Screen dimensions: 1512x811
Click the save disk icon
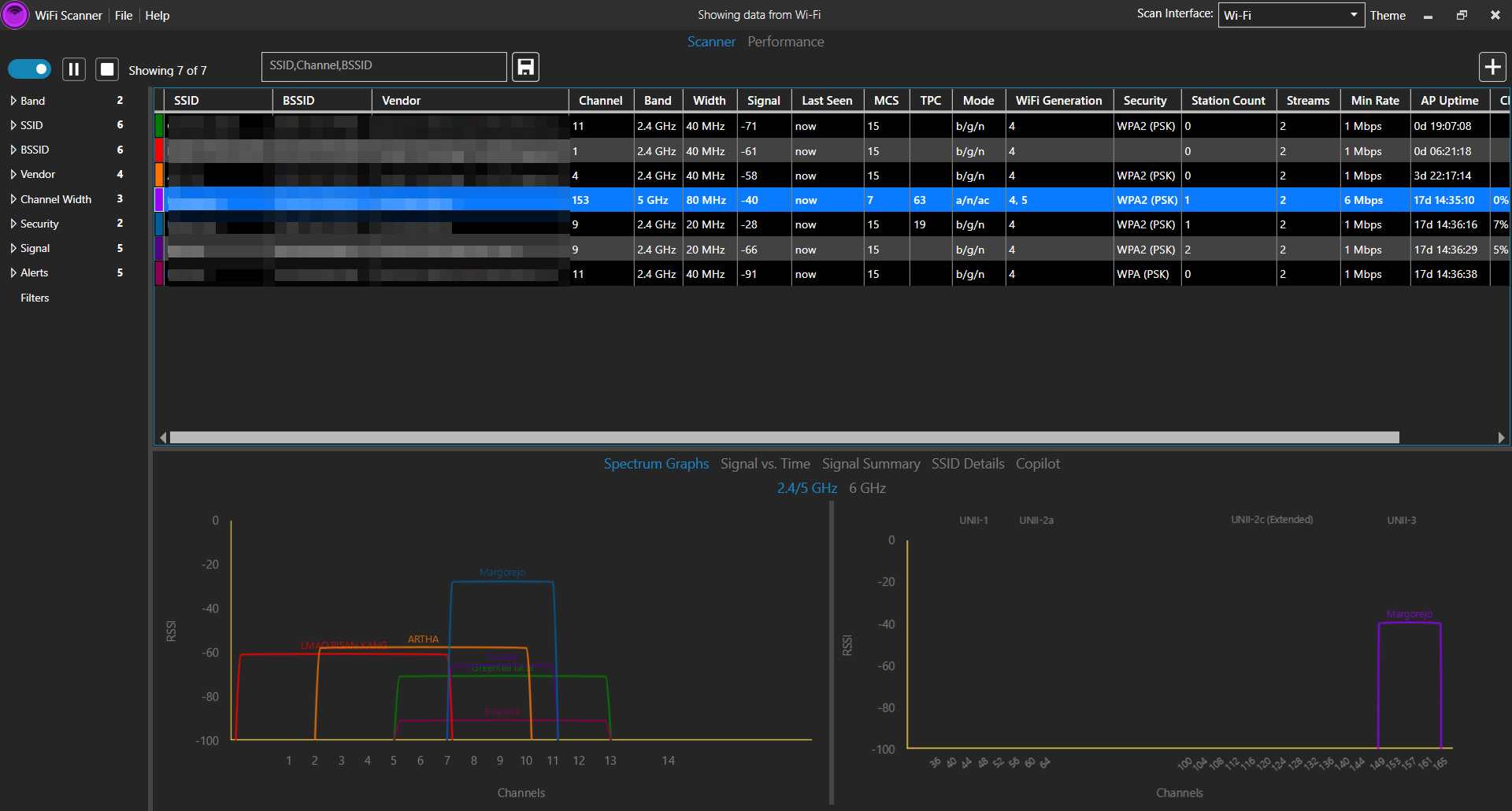[x=526, y=67]
